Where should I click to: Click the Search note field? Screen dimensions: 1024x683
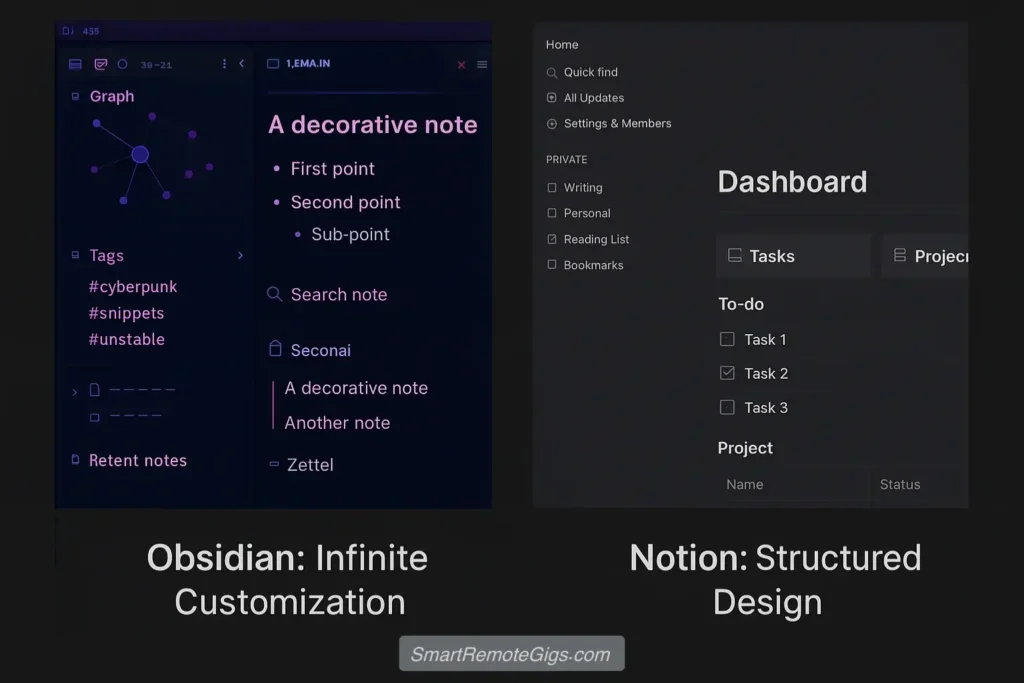(x=339, y=294)
